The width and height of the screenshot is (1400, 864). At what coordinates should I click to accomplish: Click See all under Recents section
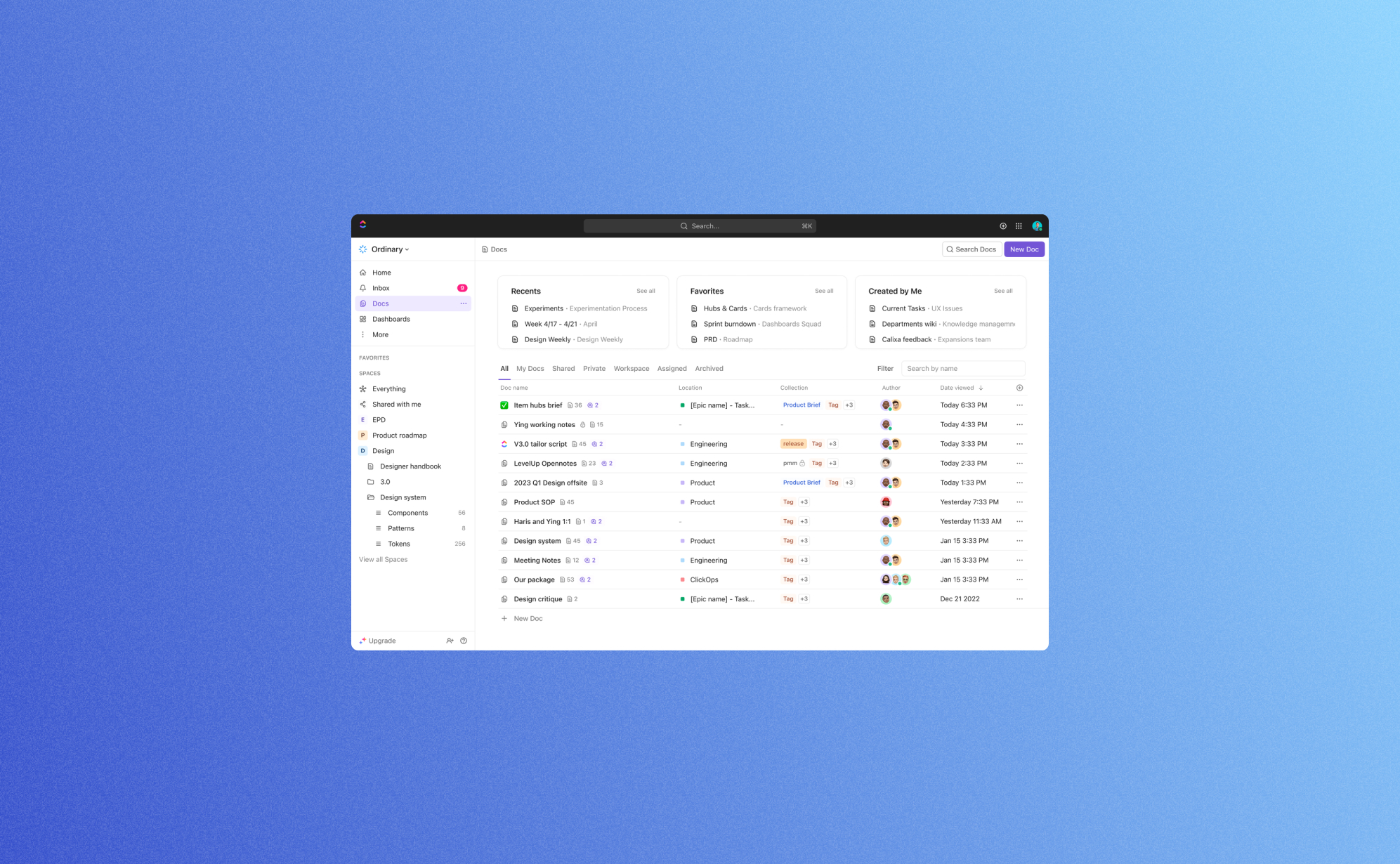tap(646, 291)
